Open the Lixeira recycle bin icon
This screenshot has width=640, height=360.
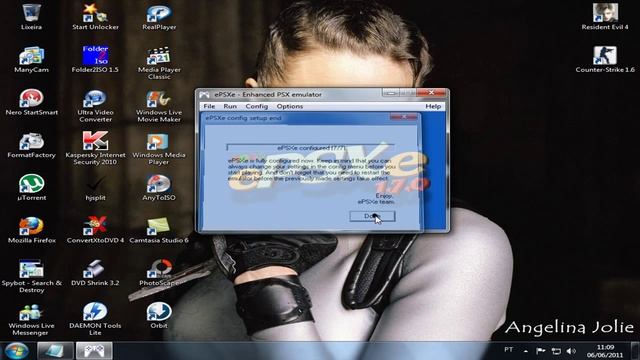coord(31,16)
